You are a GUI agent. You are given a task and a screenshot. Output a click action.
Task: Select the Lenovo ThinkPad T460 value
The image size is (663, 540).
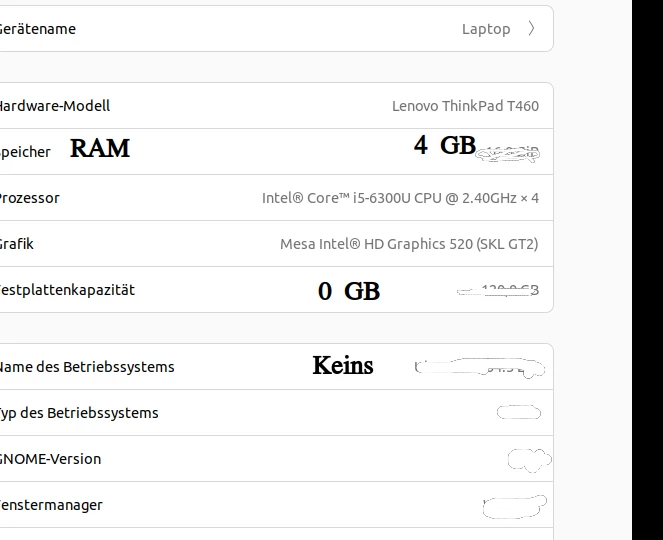pyautogui.click(x=465, y=106)
